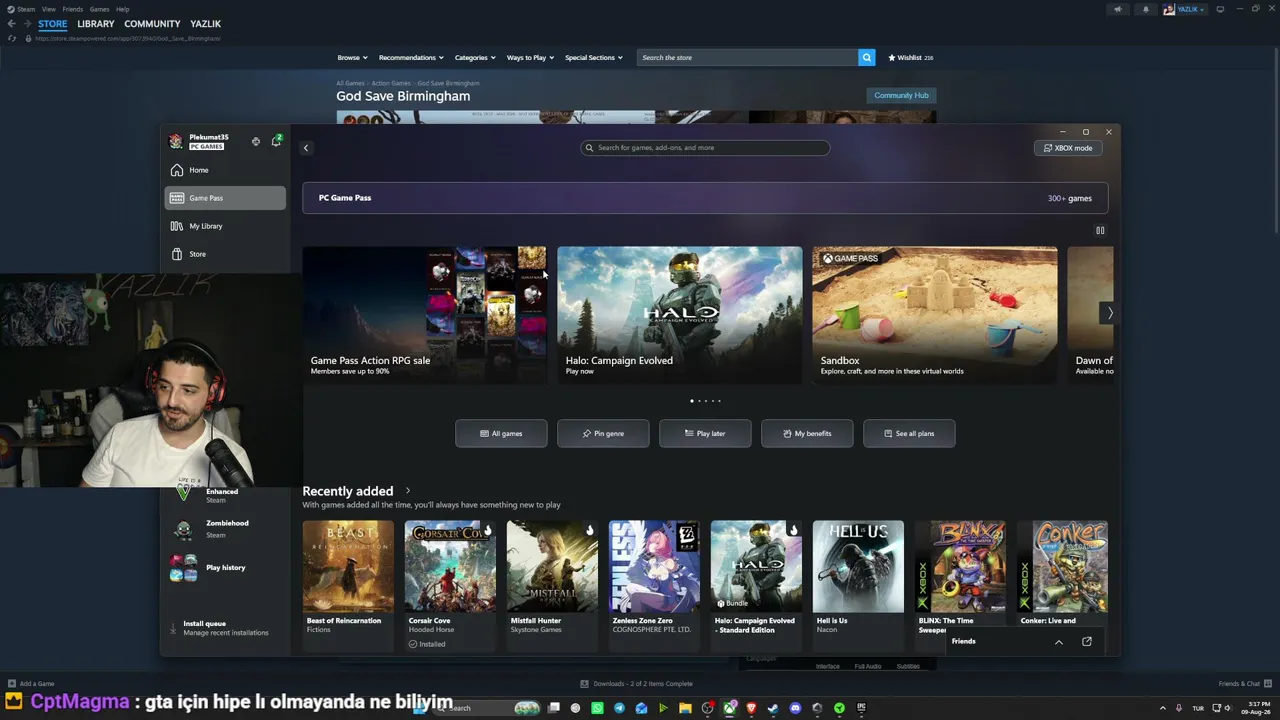Go back in the Steam client navigation
Viewport: 1280px width, 720px height.
[x=11, y=24]
